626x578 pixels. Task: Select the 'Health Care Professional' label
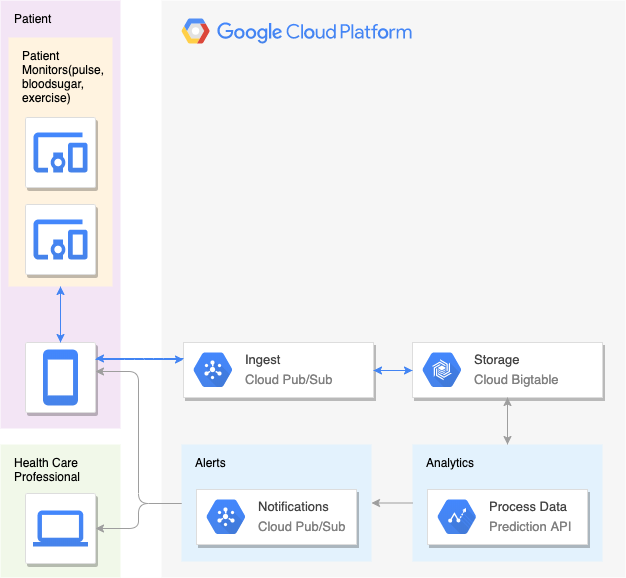pyautogui.click(x=47, y=470)
